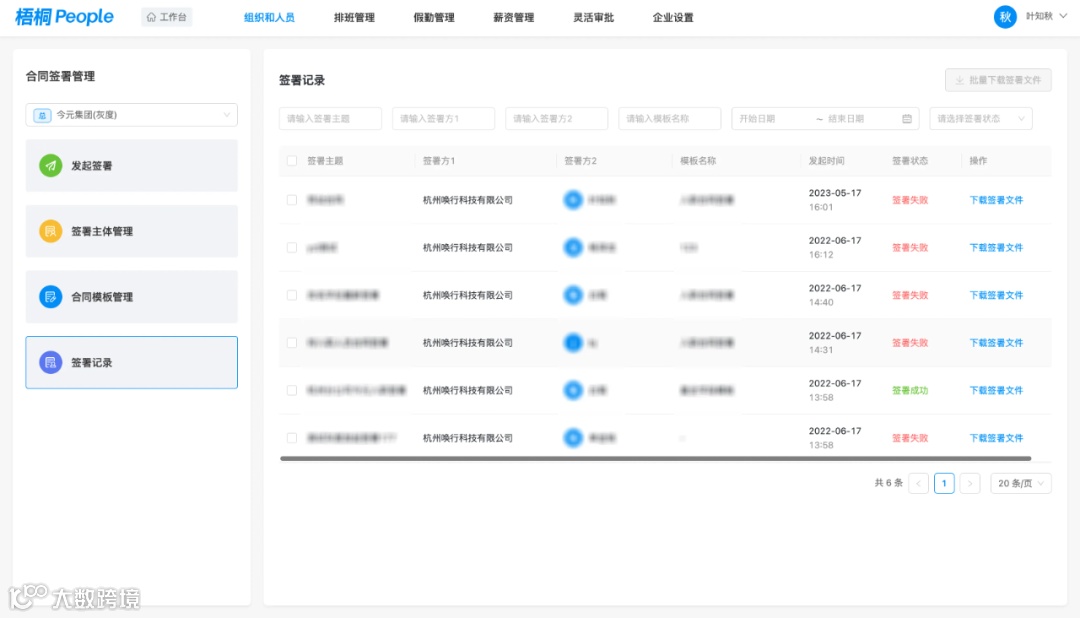
Task: Open 灵活审批 menu
Action: (593, 17)
